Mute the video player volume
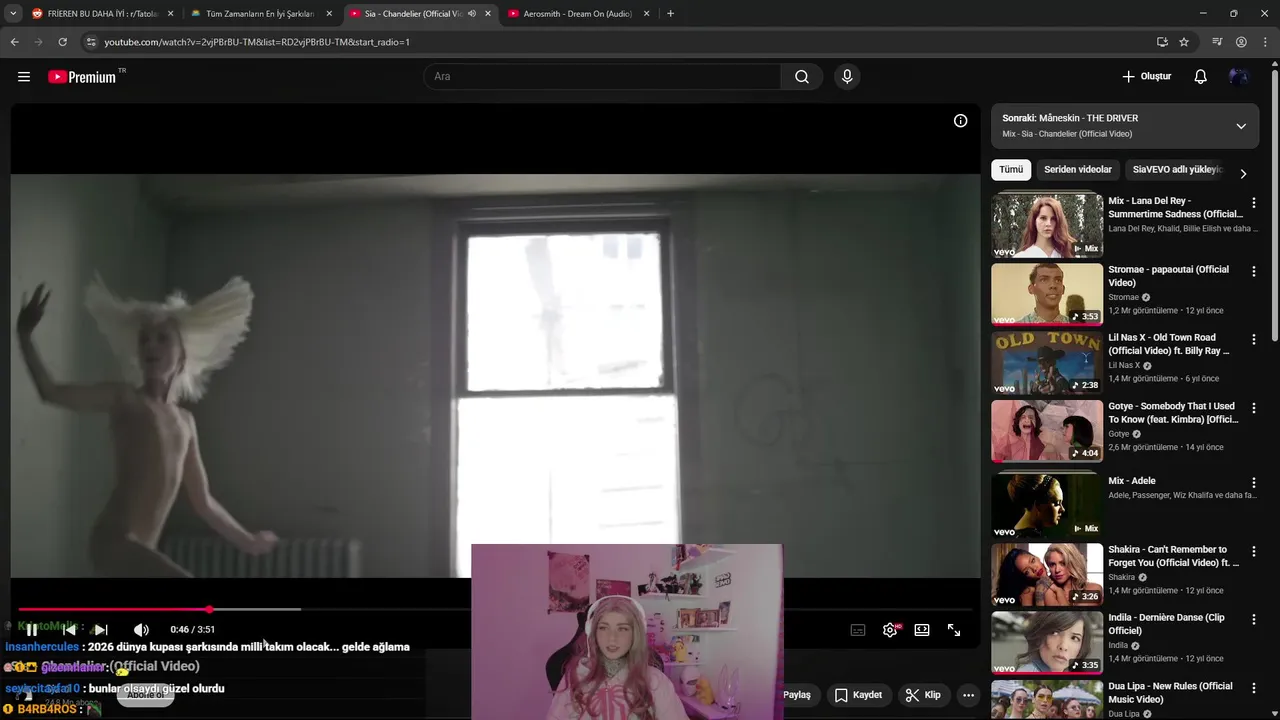 coord(141,630)
